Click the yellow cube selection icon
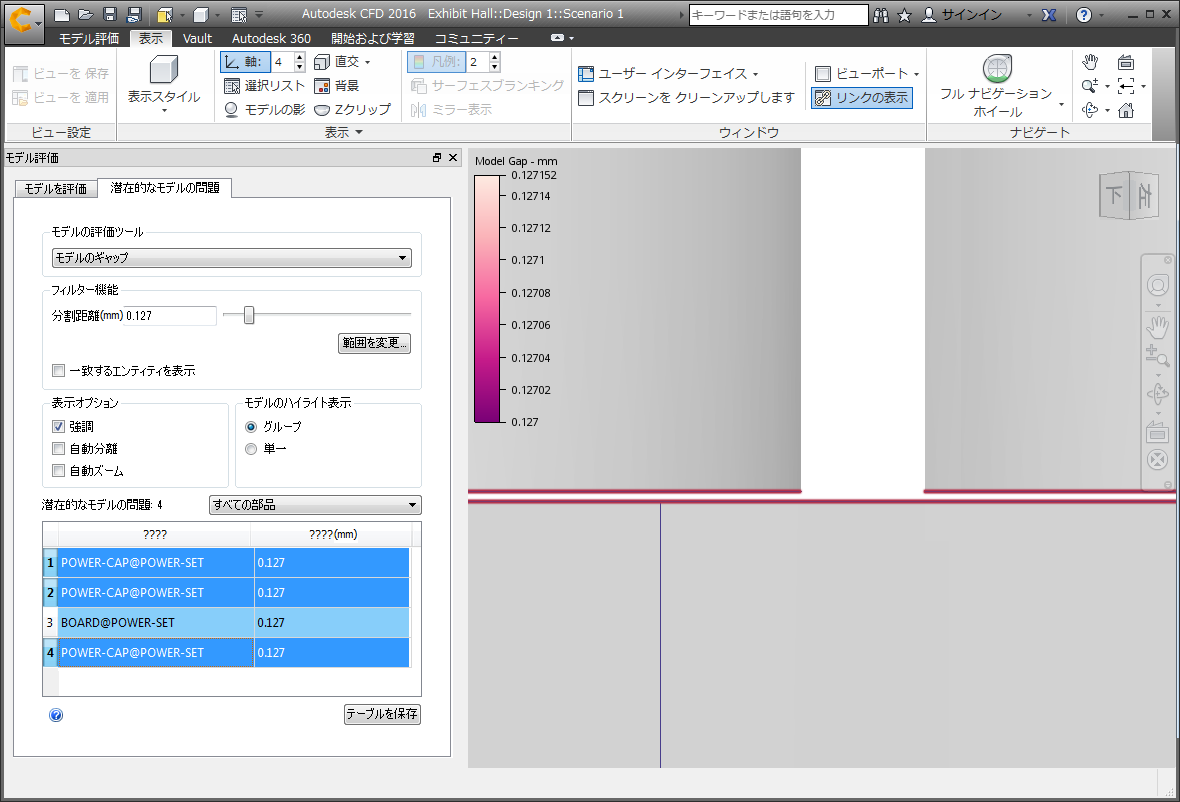The height and width of the screenshot is (802, 1180). point(165,15)
